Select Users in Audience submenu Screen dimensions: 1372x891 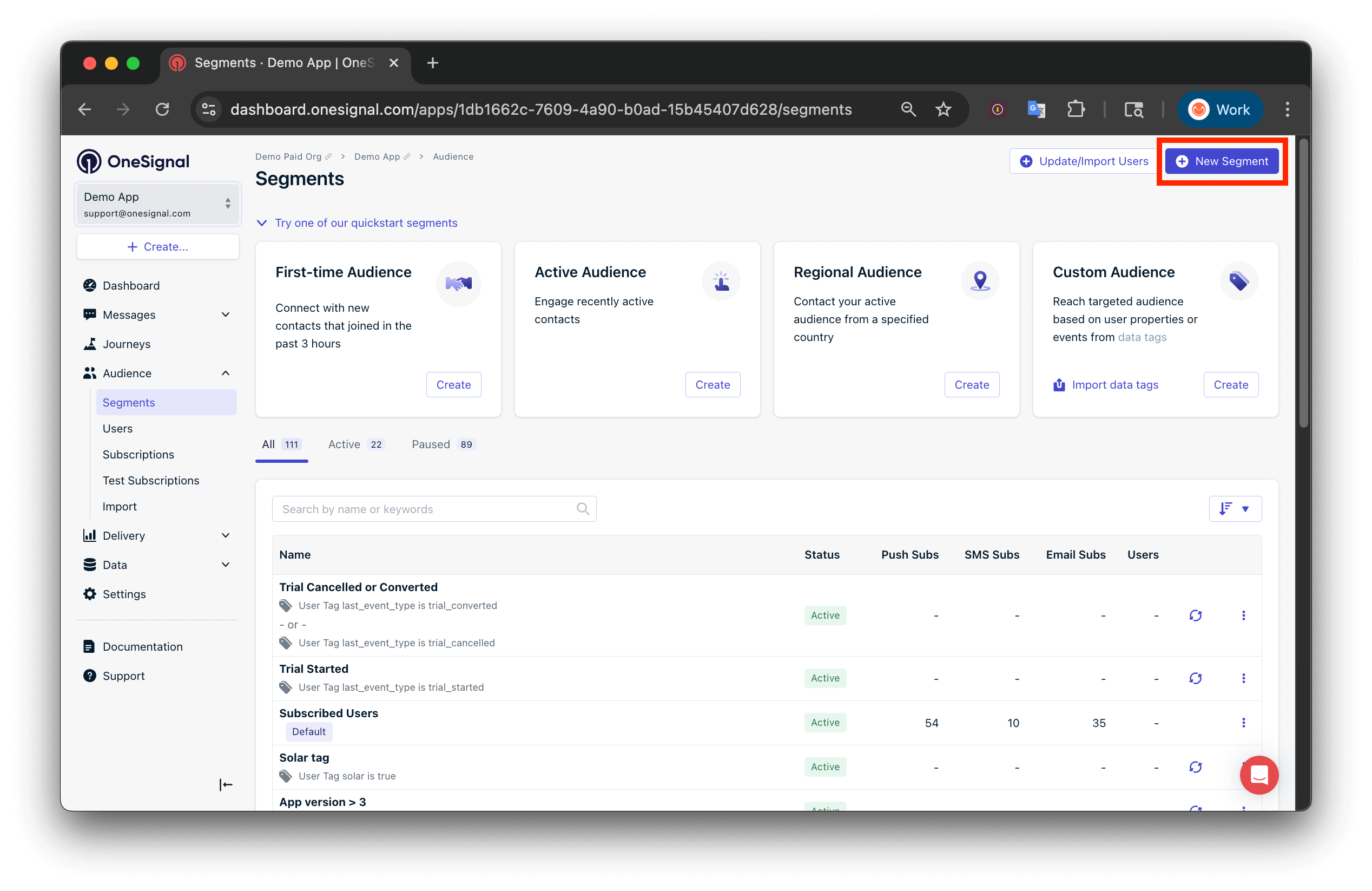click(117, 429)
